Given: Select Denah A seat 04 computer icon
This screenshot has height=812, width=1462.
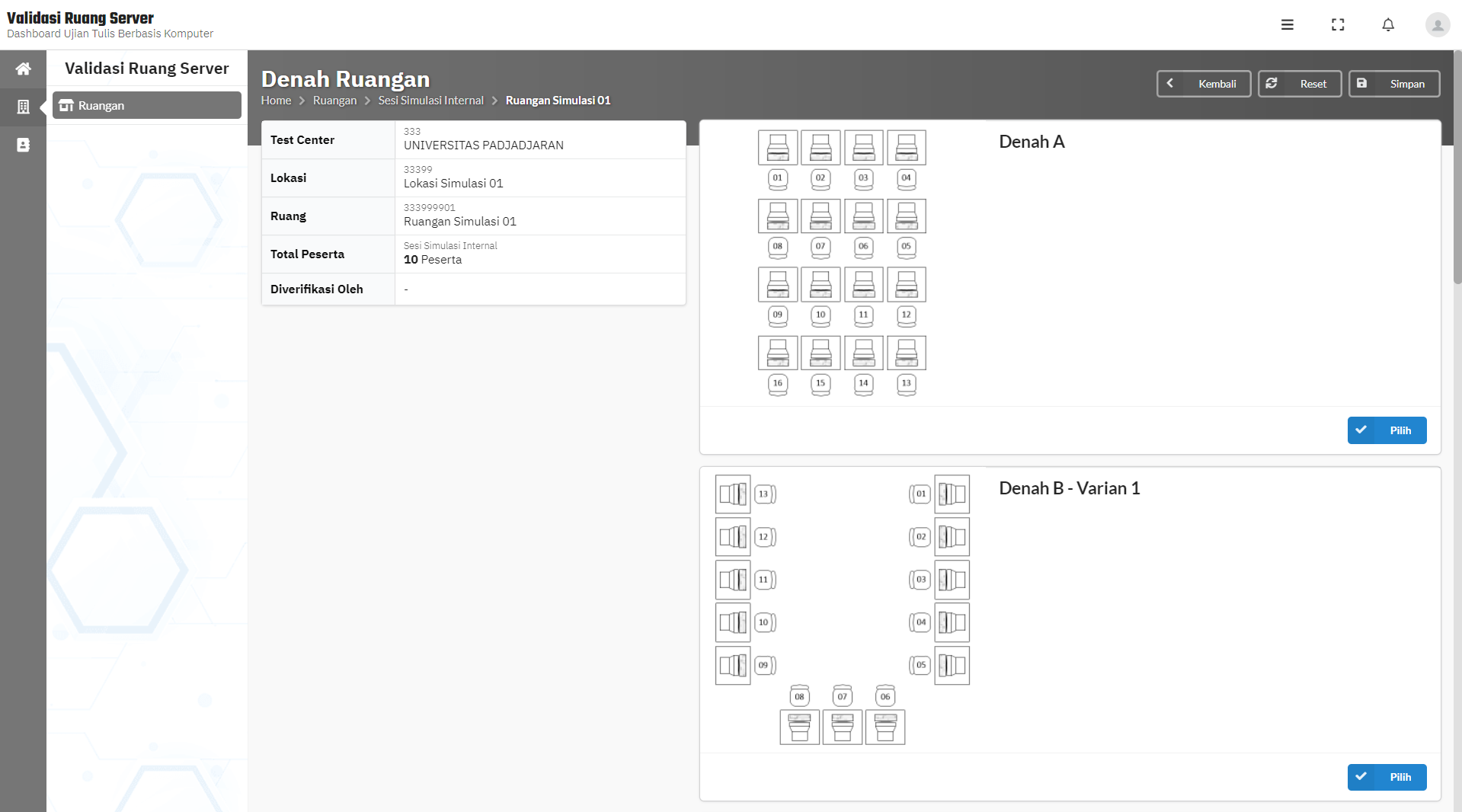Looking at the screenshot, I should point(907,148).
